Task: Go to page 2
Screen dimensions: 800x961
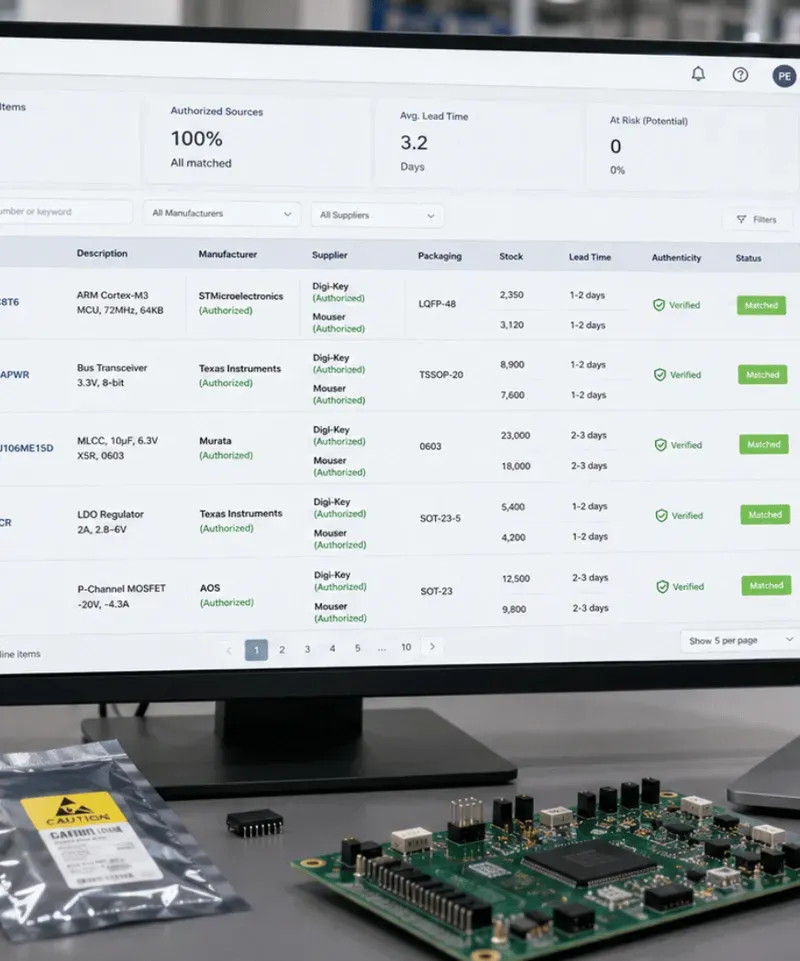Action: click(x=282, y=650)
